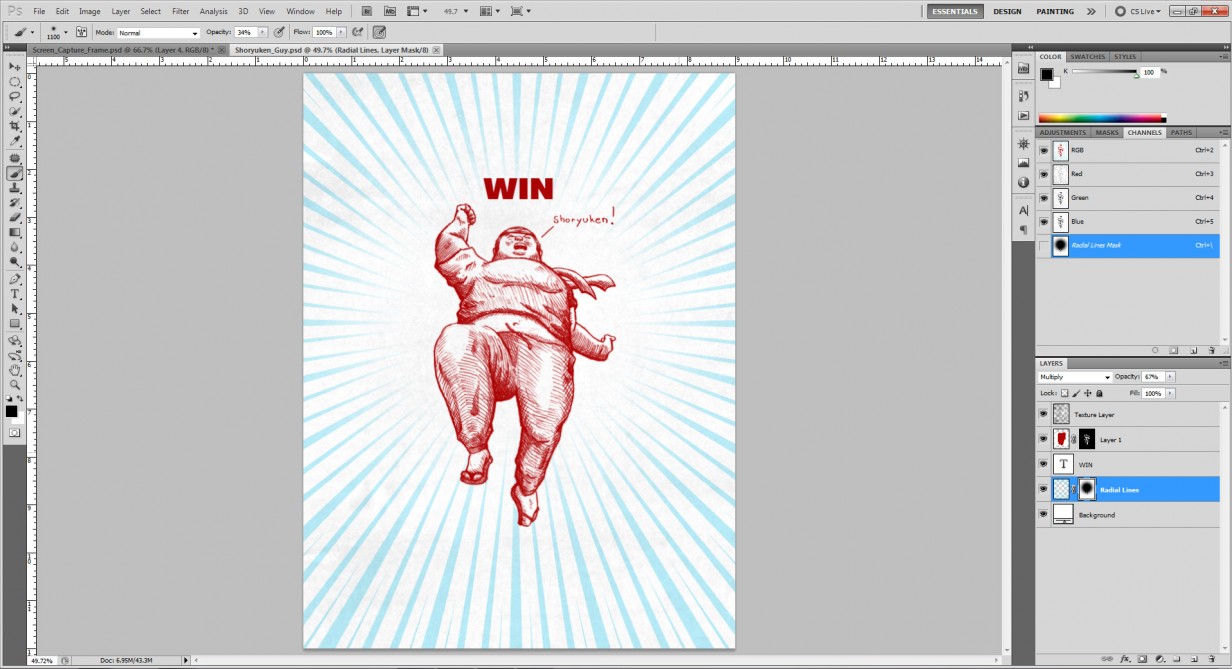
Task: Toggle visibility of the Background layer
Action: coord(1044,514)
